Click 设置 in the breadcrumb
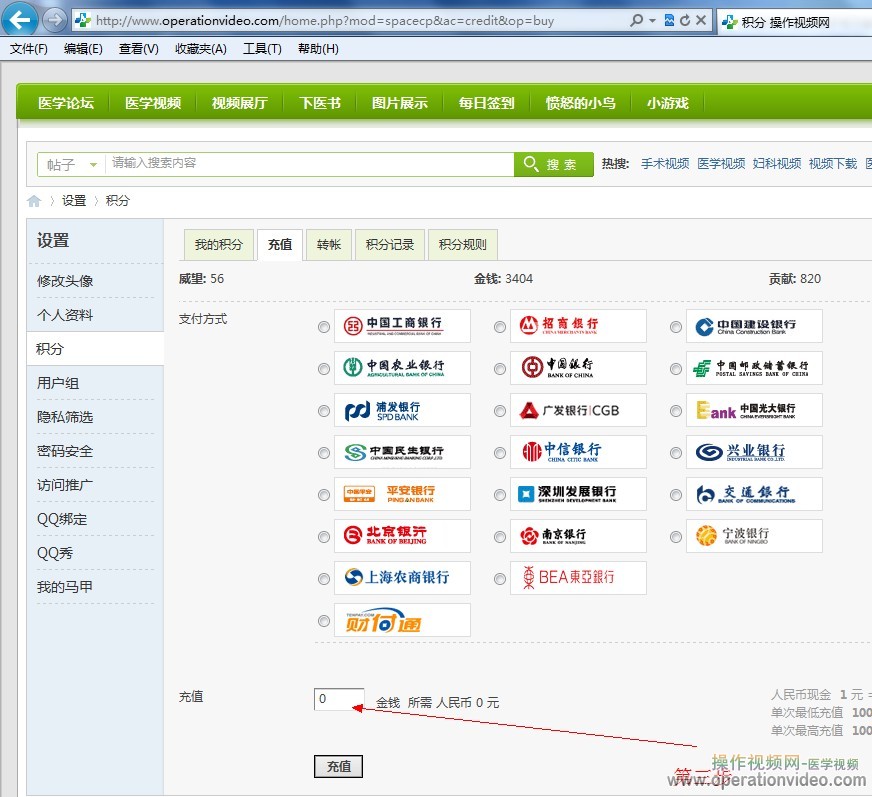Image resolution: width=872 pixels, height=797 pixels. coord(74,201)
